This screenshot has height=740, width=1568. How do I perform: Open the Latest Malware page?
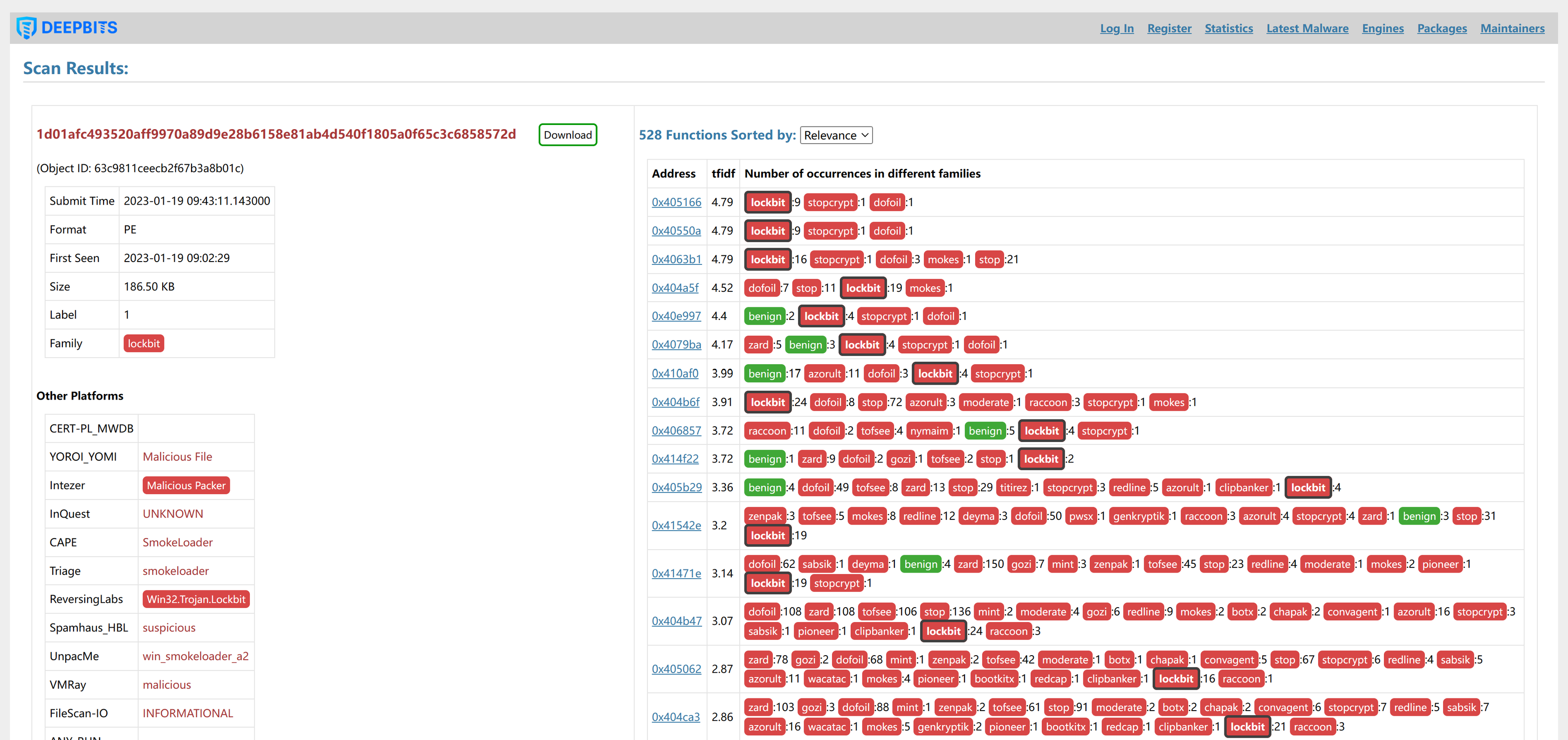[x=1307, y=28]
